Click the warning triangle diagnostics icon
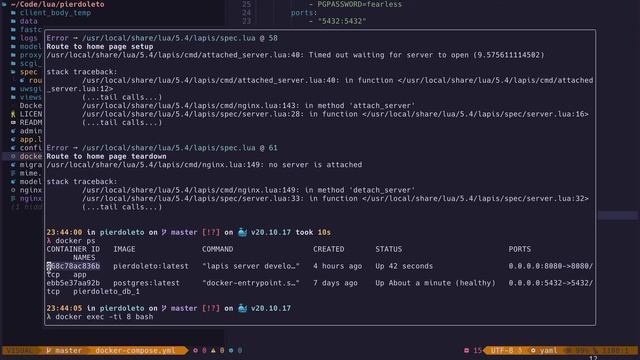This screenshot has height=360, width=640. point(213,350)
